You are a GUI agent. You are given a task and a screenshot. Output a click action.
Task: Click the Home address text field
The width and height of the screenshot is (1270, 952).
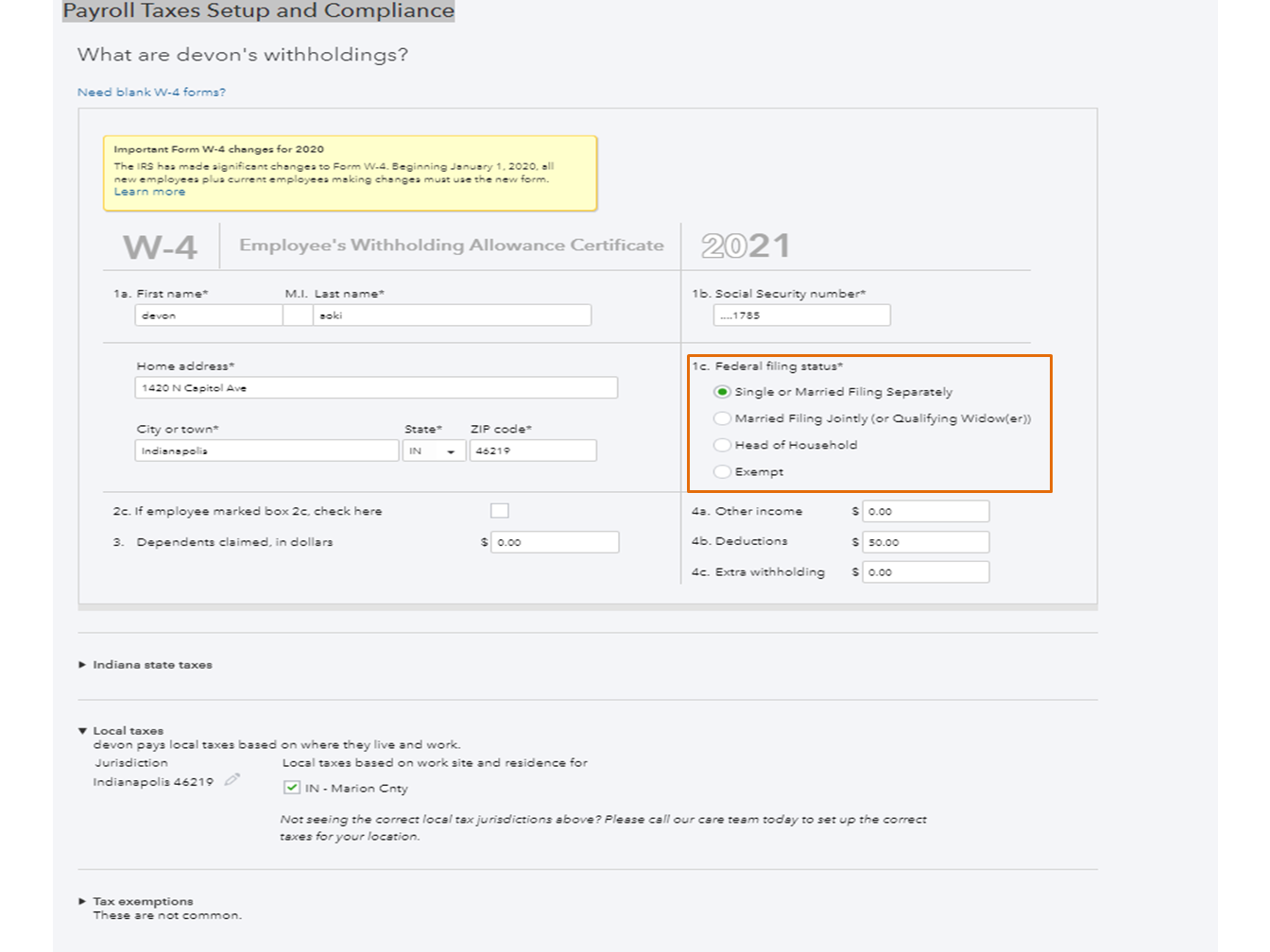376,388
